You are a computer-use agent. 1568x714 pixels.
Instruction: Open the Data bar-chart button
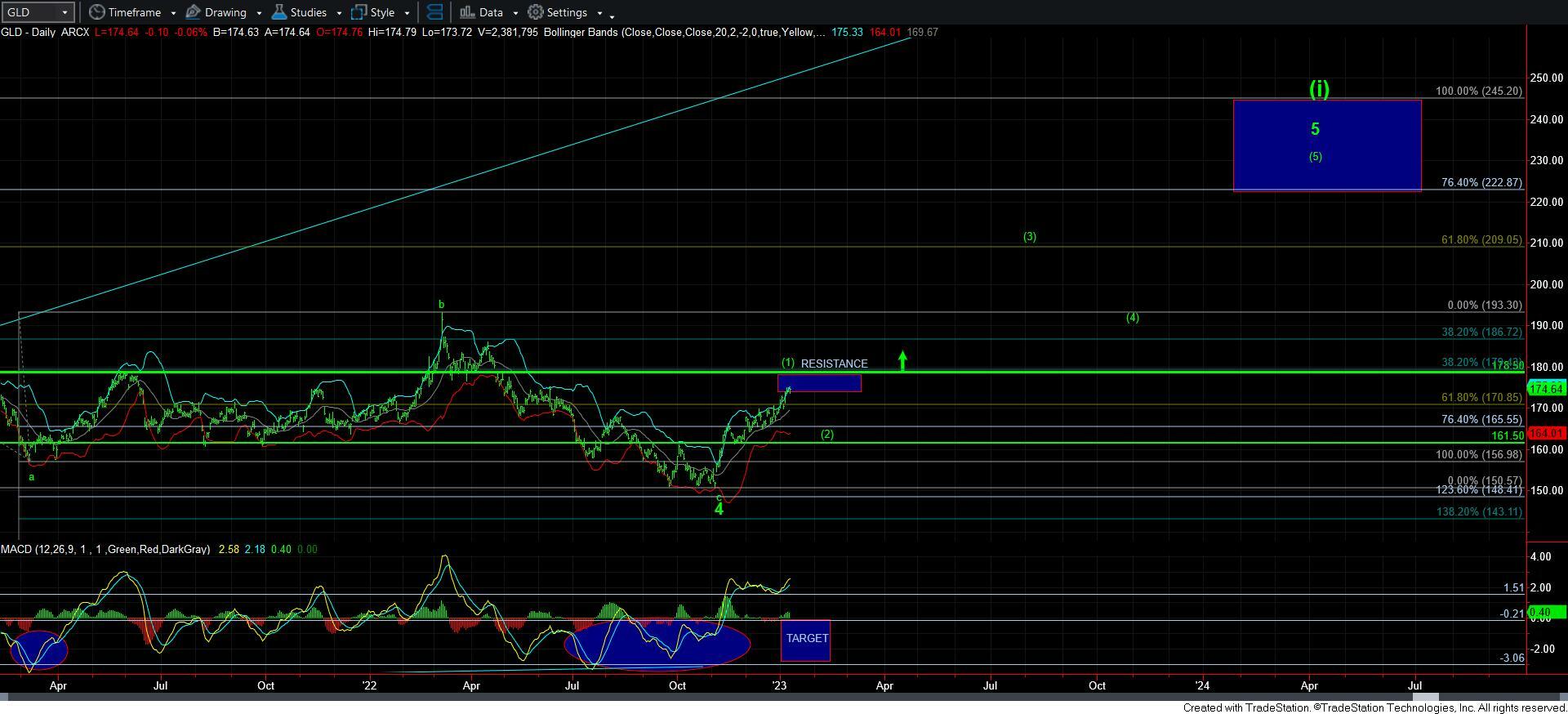click(481, 12)
